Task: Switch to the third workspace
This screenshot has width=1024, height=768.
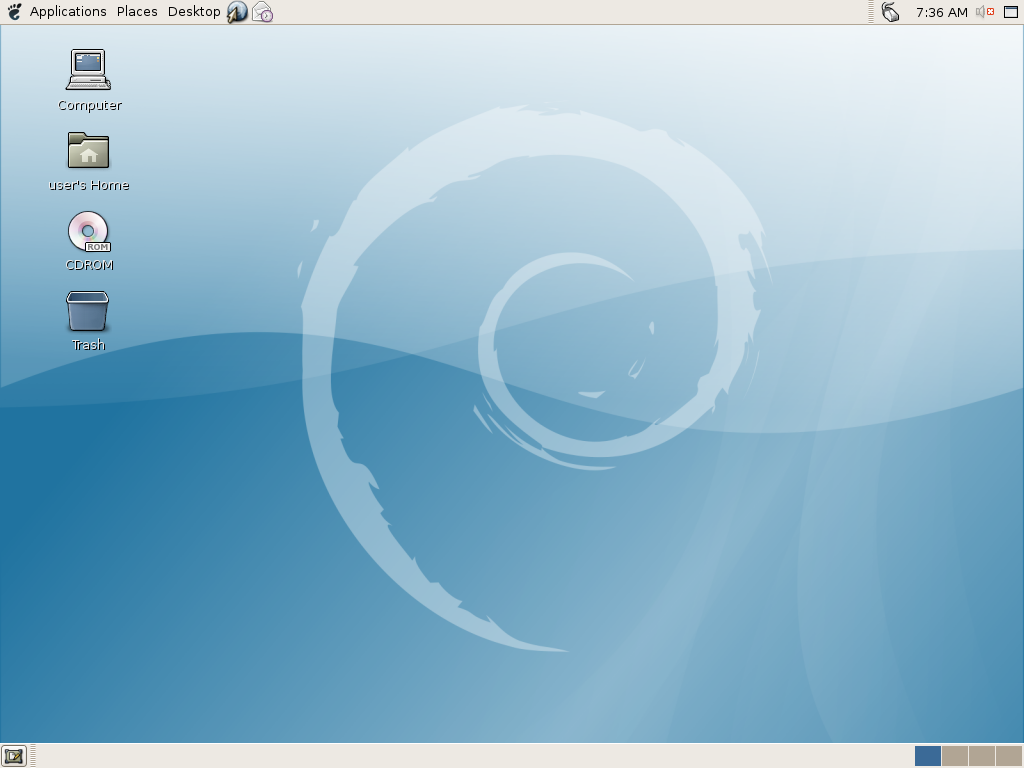Action: click(982, 756)
